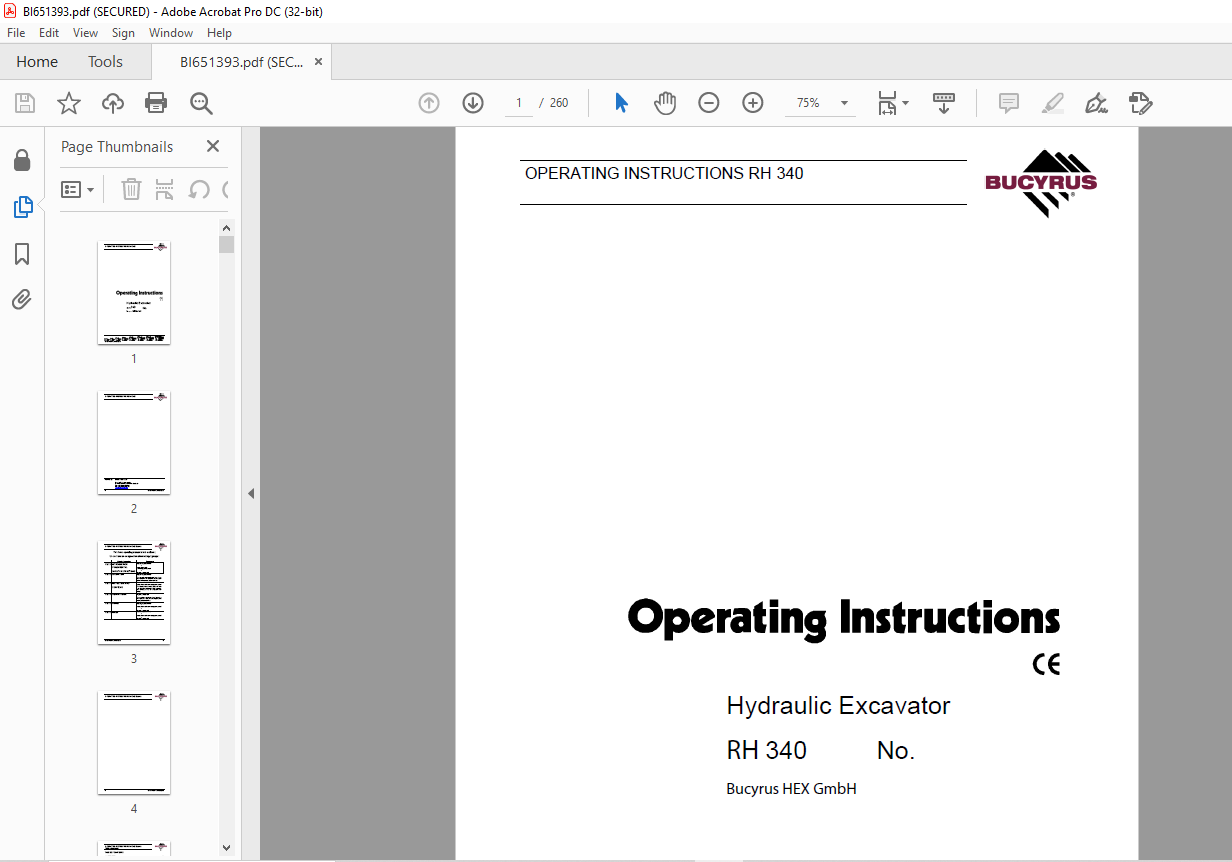Close the BI651393.pdf tab

pos(318,62)
